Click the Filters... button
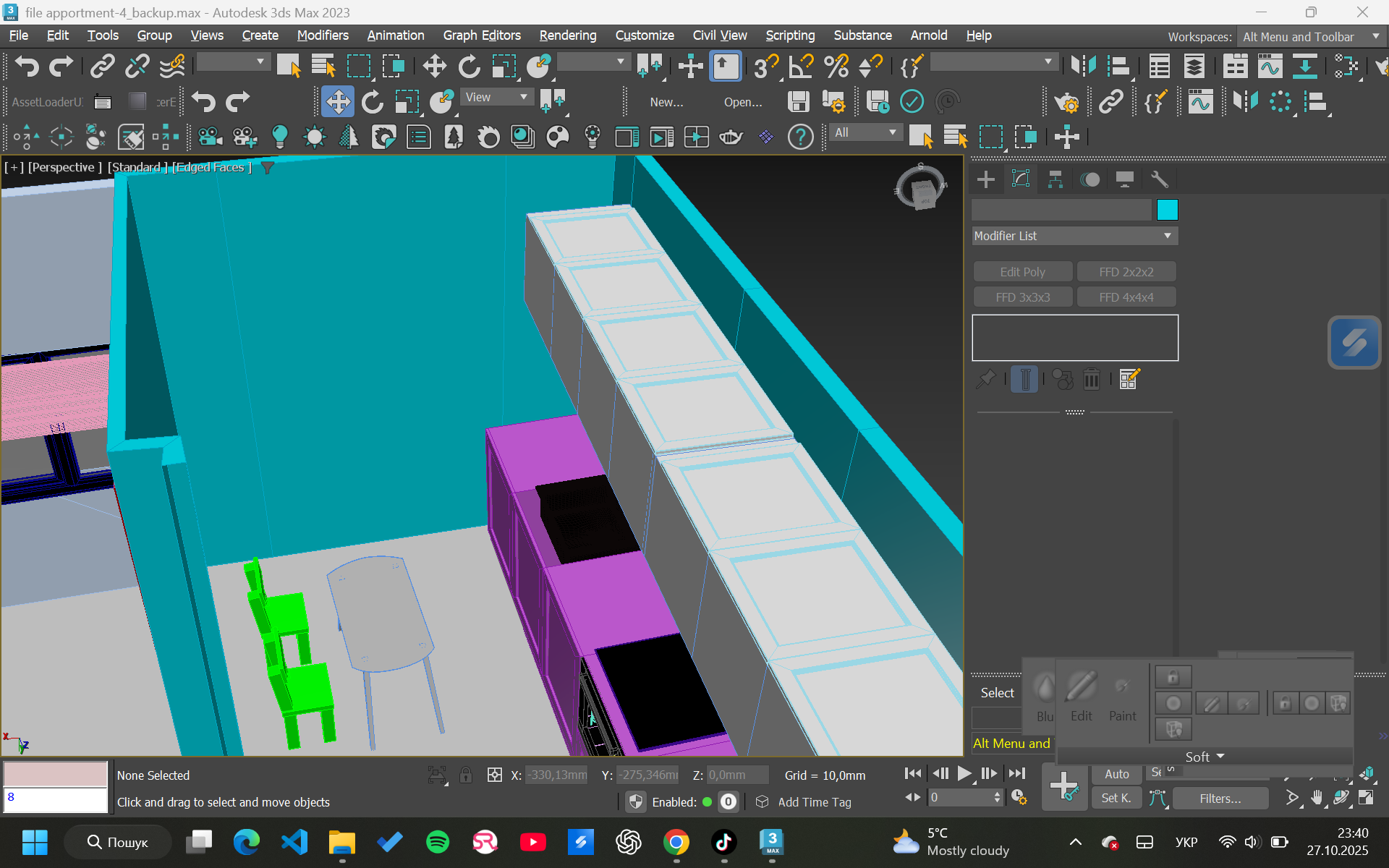 pos(1220,799)
